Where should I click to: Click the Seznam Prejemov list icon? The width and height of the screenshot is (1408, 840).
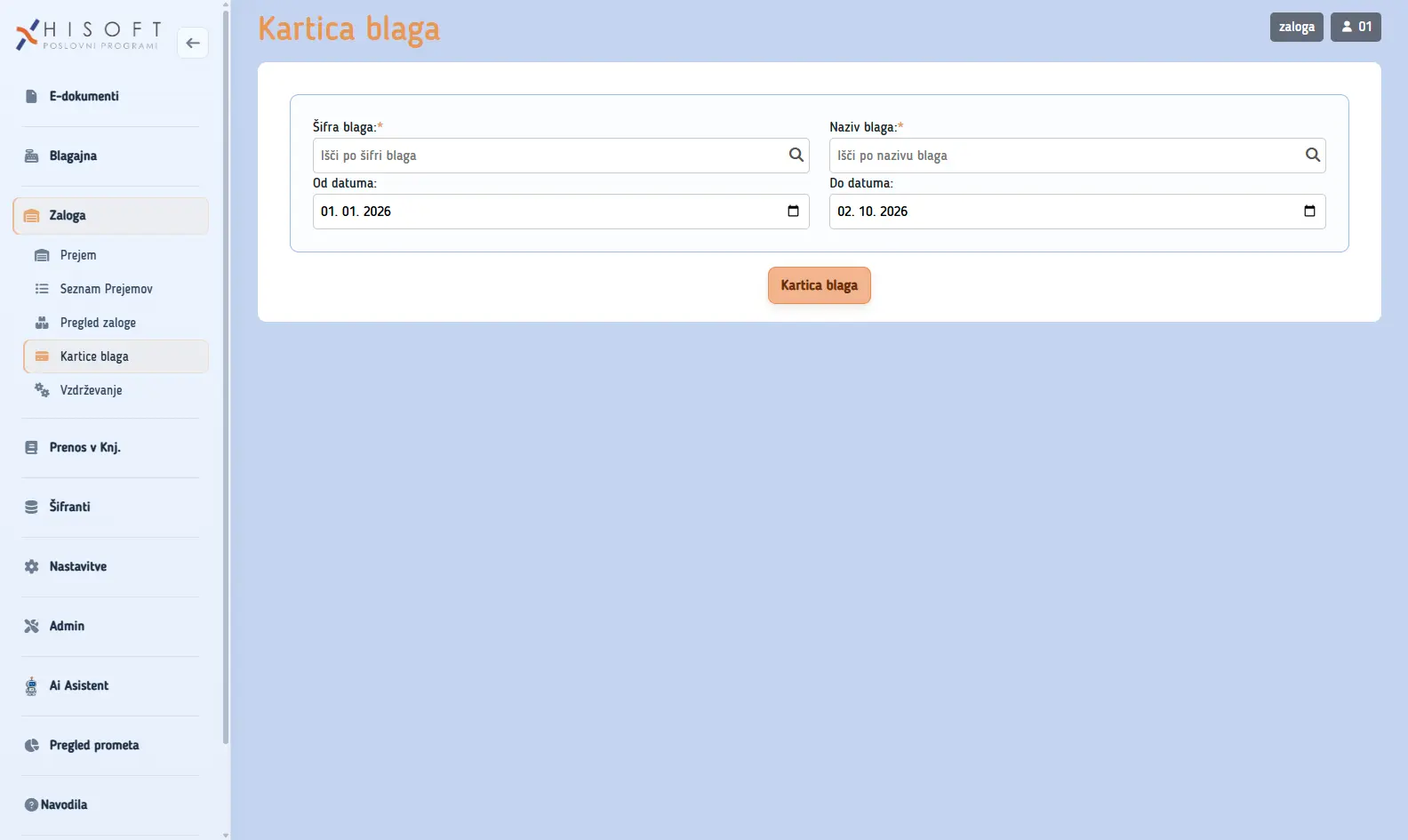coord(42,289)
